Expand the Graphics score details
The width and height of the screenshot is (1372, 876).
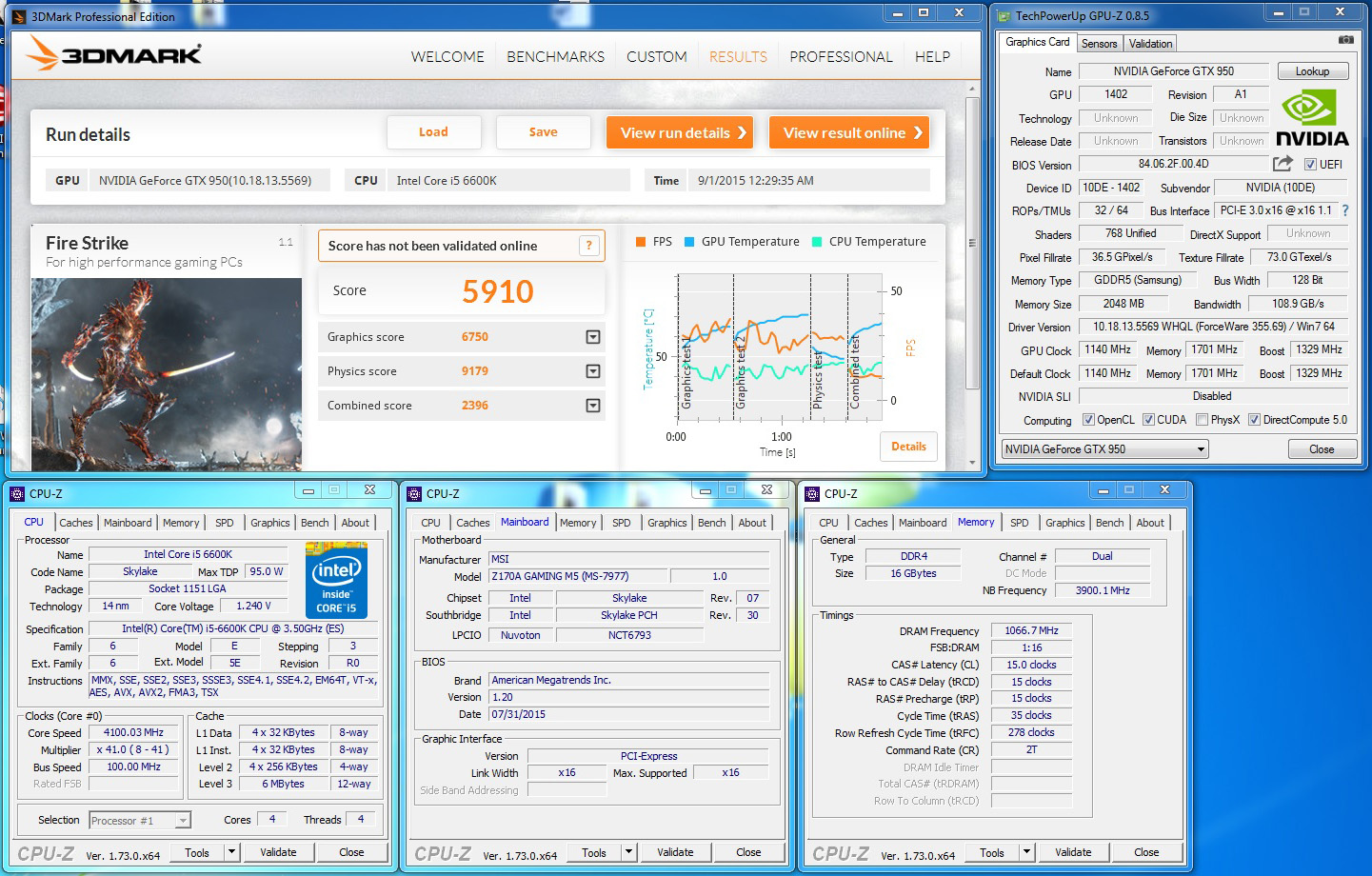tap(593, 337)
